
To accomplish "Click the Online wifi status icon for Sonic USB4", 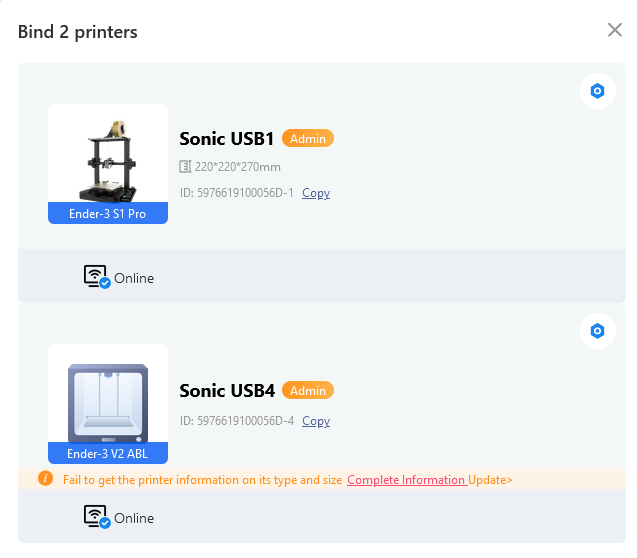I will [x=97, y=517].
